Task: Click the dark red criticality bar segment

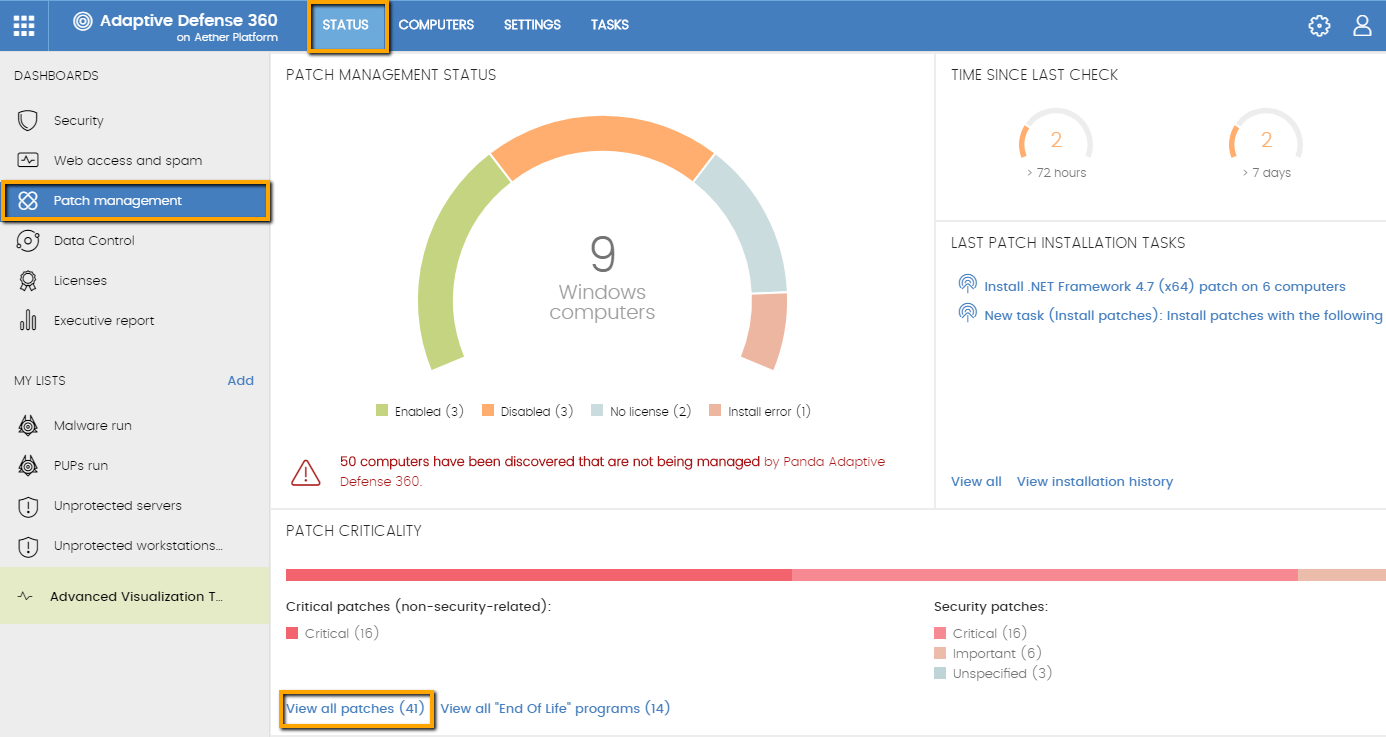Action: (539, 575)
